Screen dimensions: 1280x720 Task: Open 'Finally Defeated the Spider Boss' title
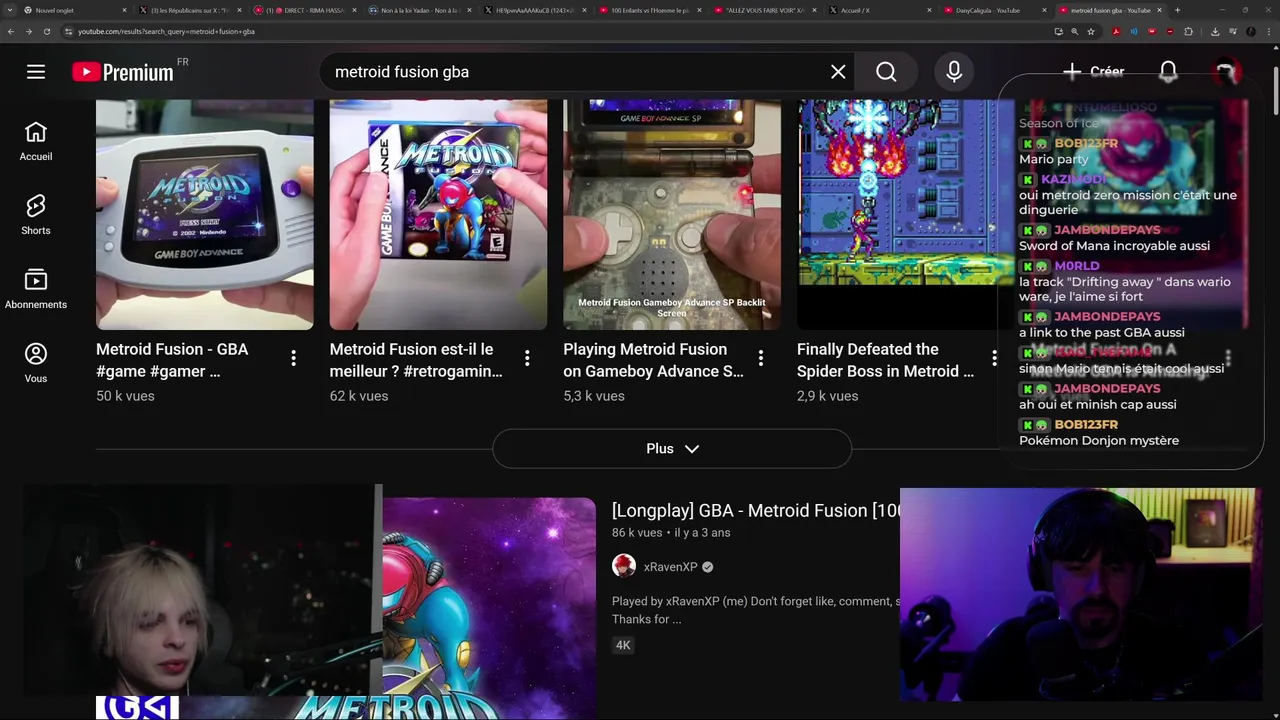pos(885,360)
